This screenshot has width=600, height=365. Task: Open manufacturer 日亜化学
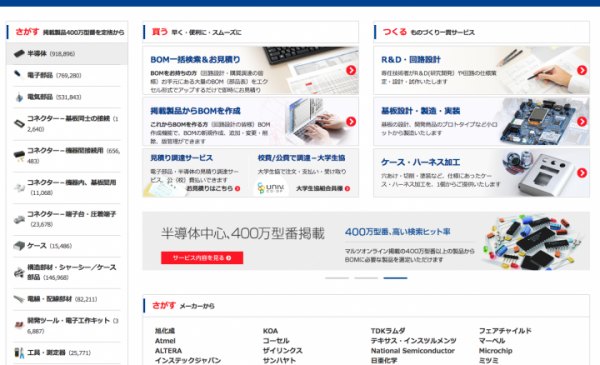[x=384, y=360]
